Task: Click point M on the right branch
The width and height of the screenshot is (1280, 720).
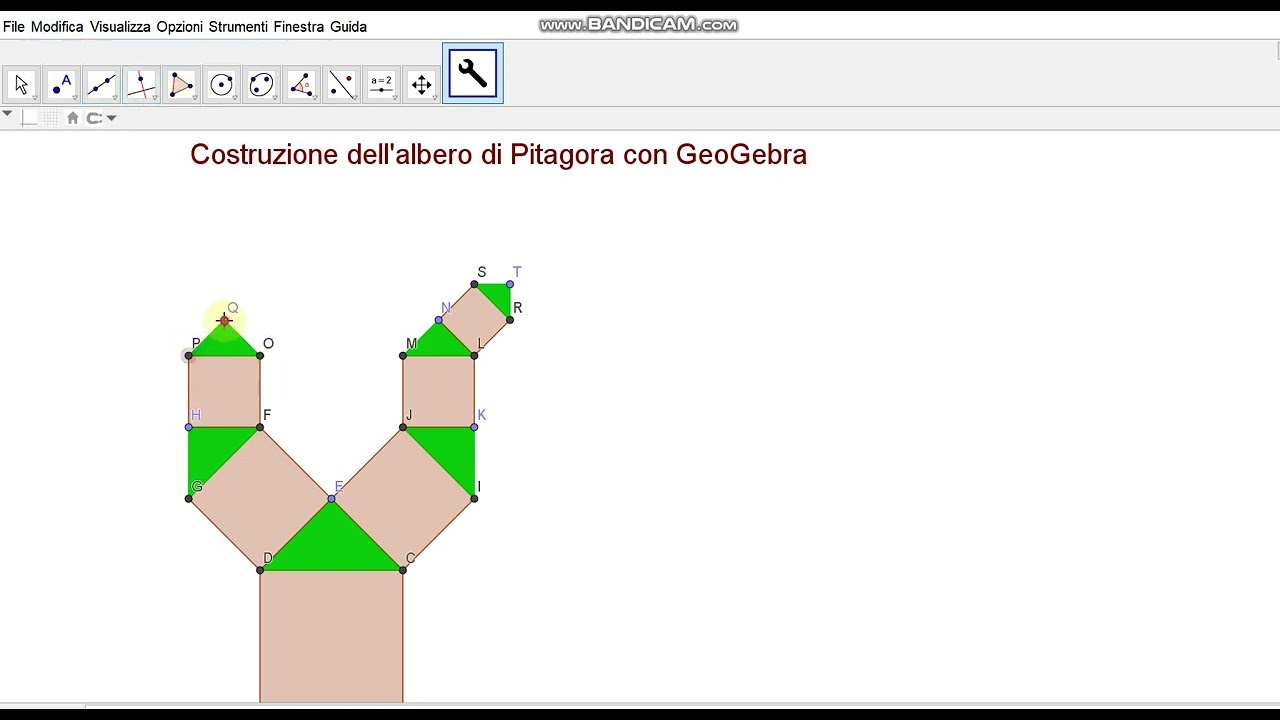Action: point(403,355)
